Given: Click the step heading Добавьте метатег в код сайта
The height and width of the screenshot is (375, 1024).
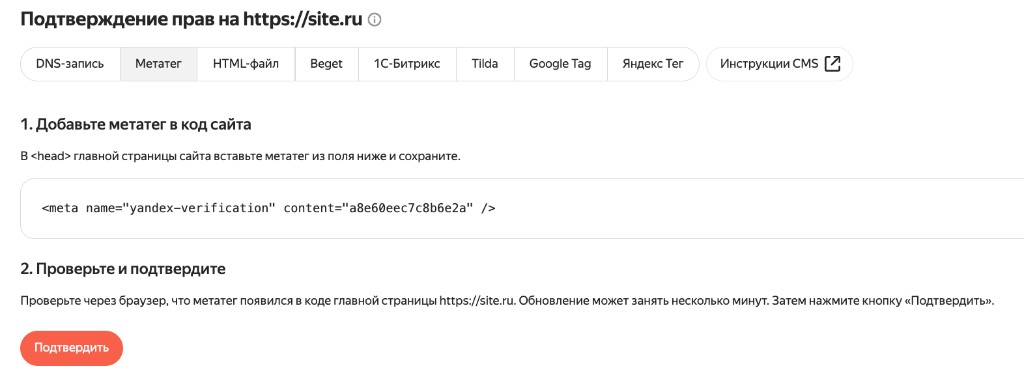Looking at the screenshot, I should point(136,125).
